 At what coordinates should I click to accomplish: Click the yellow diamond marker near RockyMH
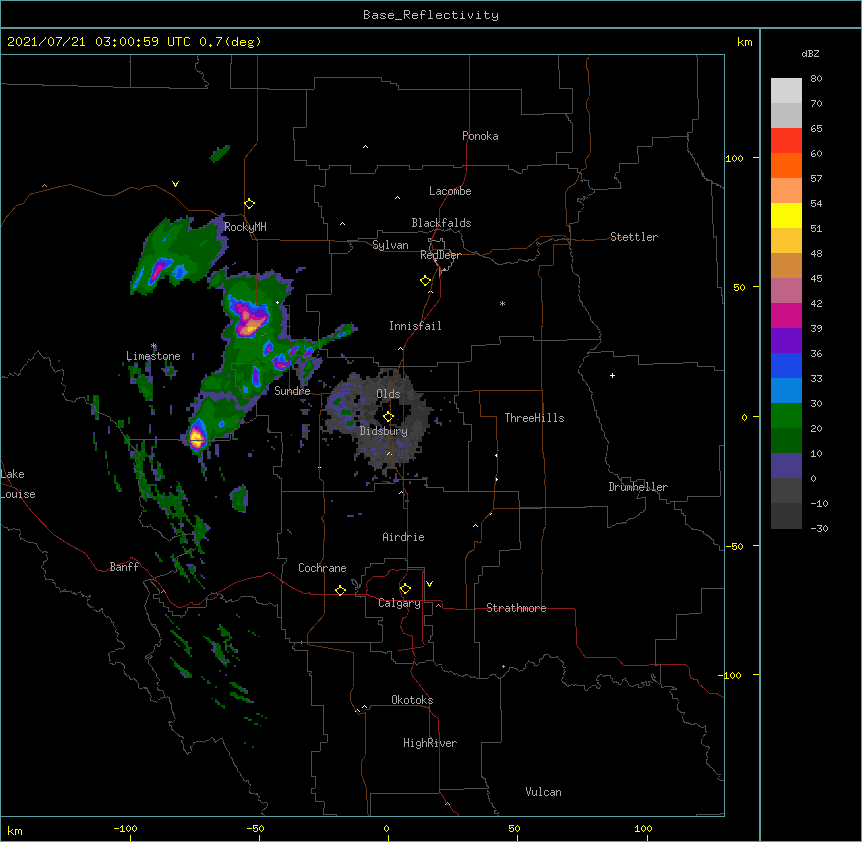[x=250, y=204]
